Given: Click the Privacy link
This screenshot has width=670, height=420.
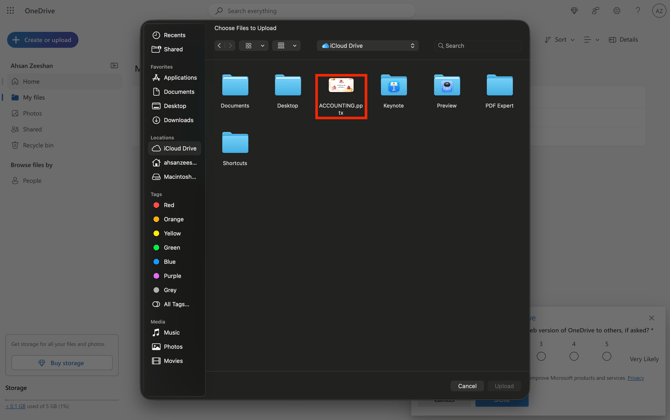Looking at the screenshot, I should [x=636, y=378].
